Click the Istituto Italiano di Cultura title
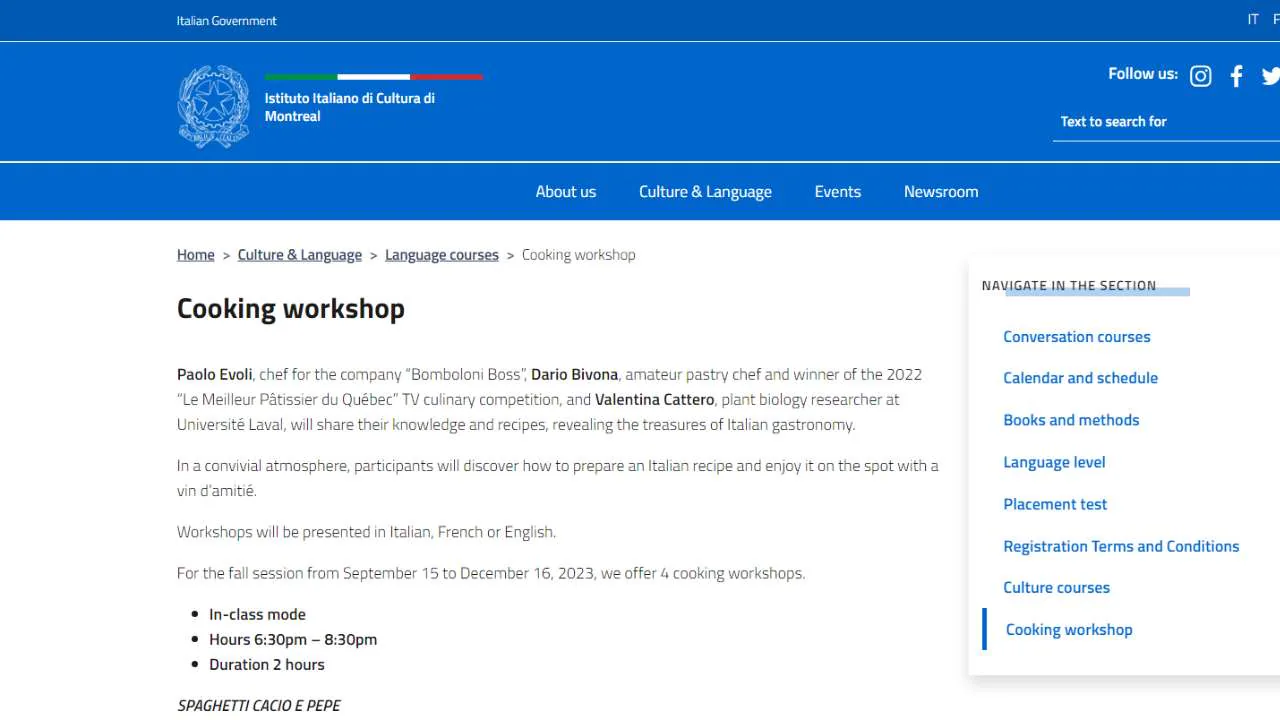Image resolution: width=1280 pixels, height=720 pixels. [350, 107]
